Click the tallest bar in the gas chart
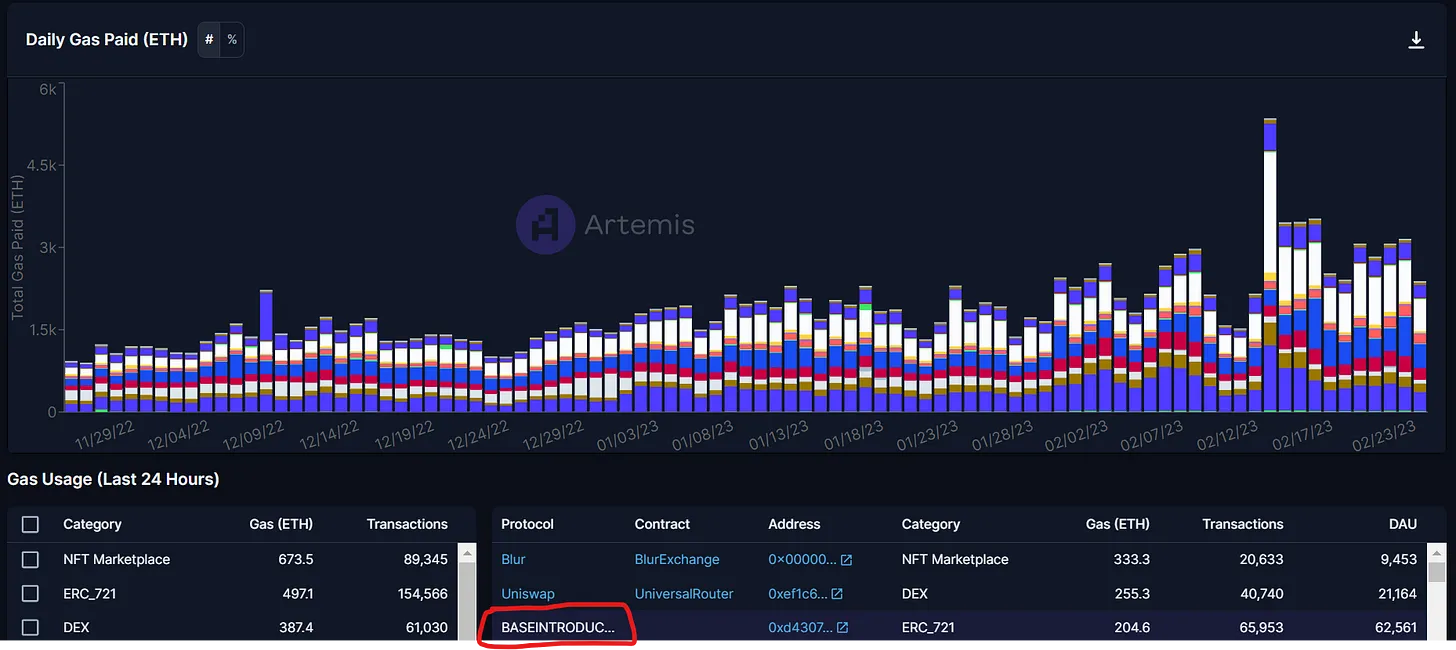The height and width of the screenshot is (650, 1456). tap(1270, 265)
